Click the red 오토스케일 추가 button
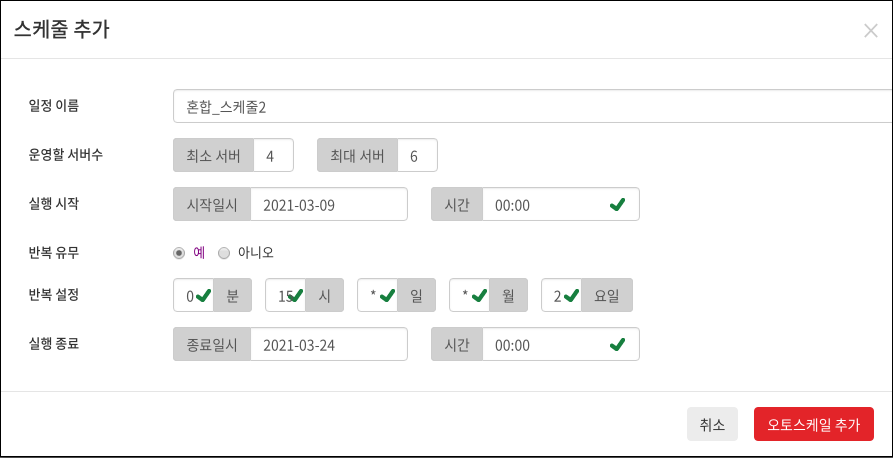 point(814,424)
